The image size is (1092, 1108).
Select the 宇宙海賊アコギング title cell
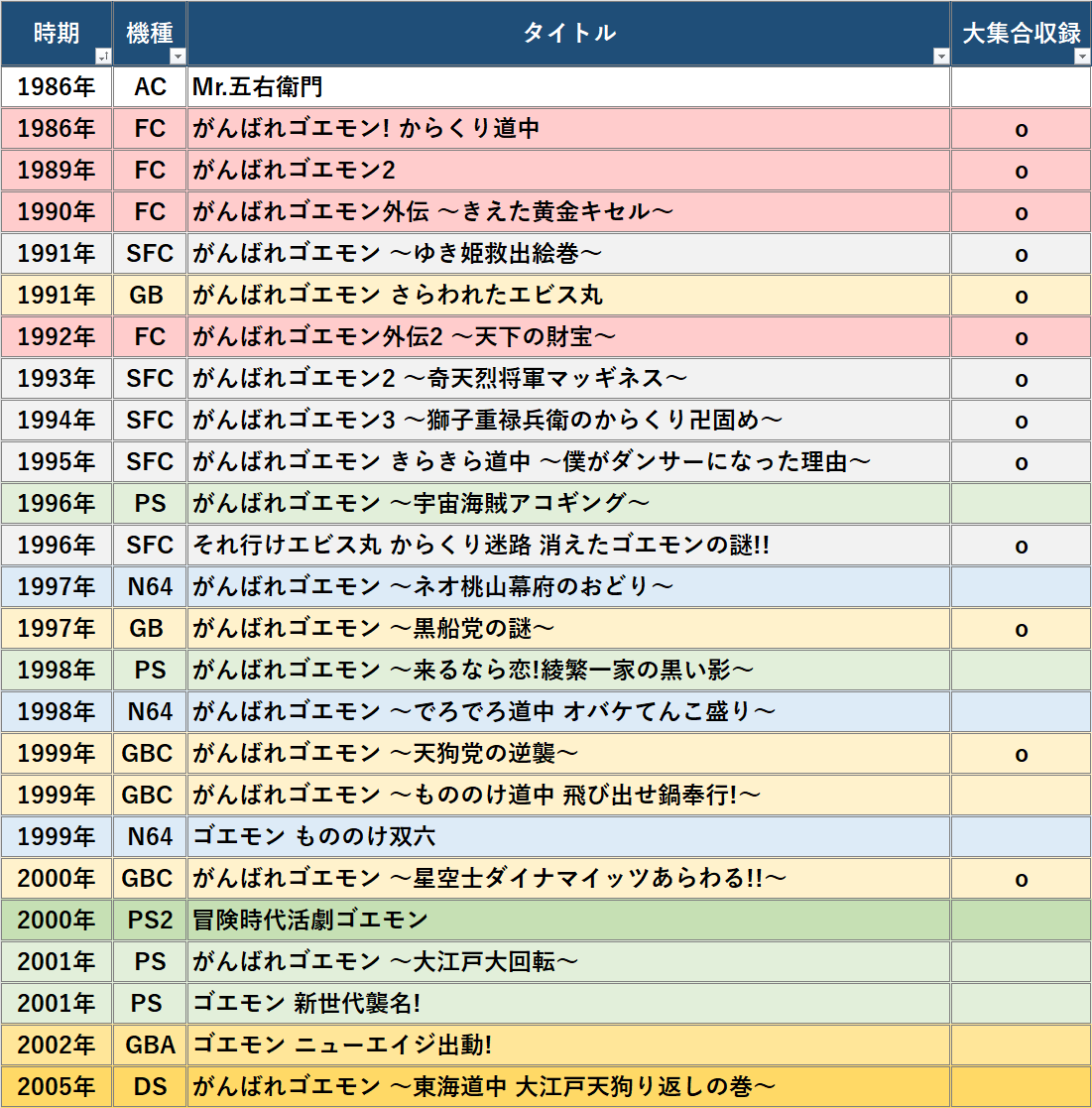pos(568,504)
